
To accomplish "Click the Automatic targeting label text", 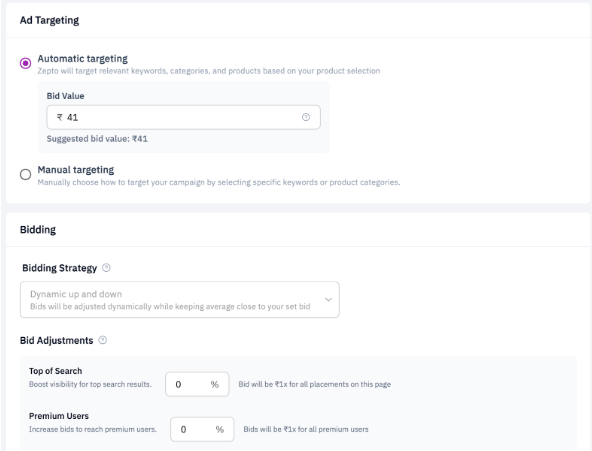I will [82, 58].
